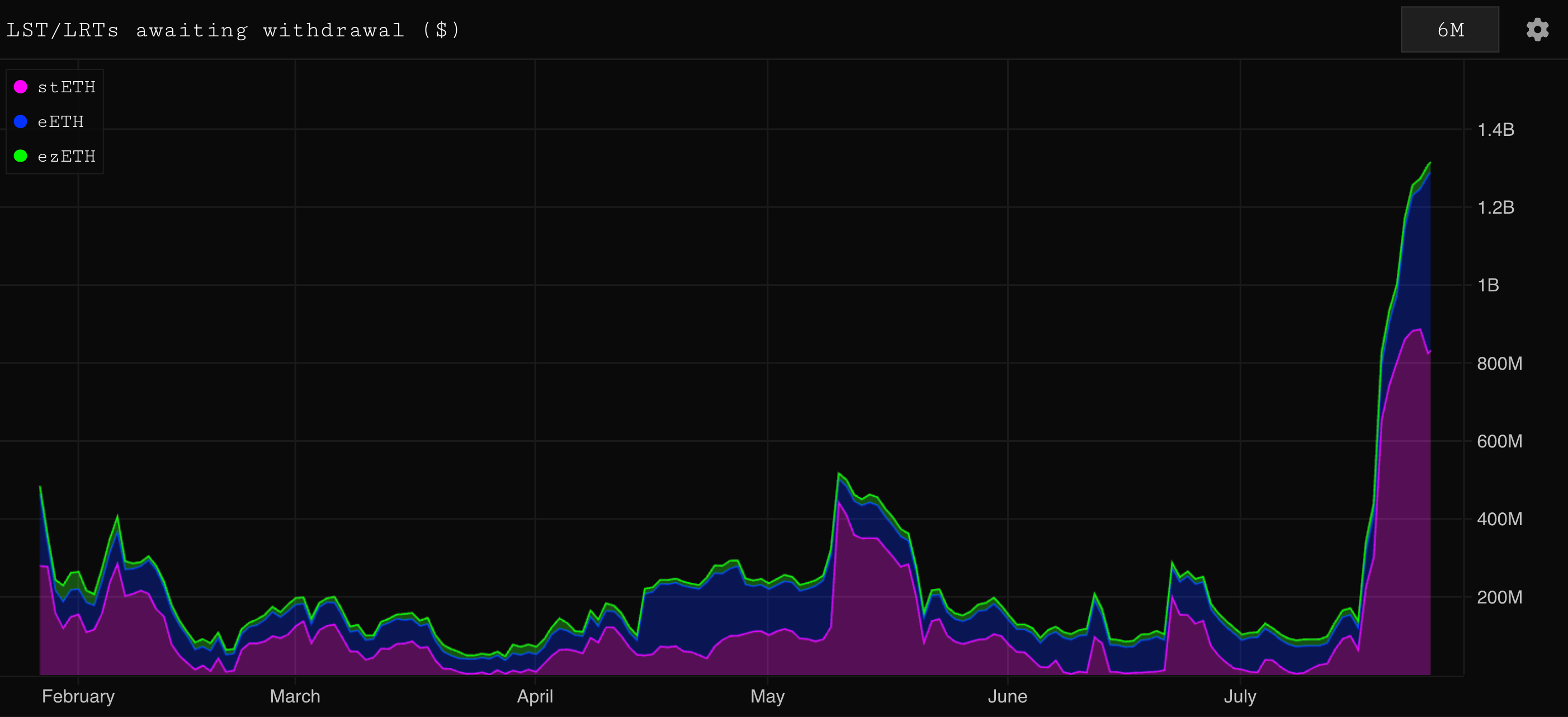
Task: Open the 6M time range selector
Action: [x=1449, y=29]
